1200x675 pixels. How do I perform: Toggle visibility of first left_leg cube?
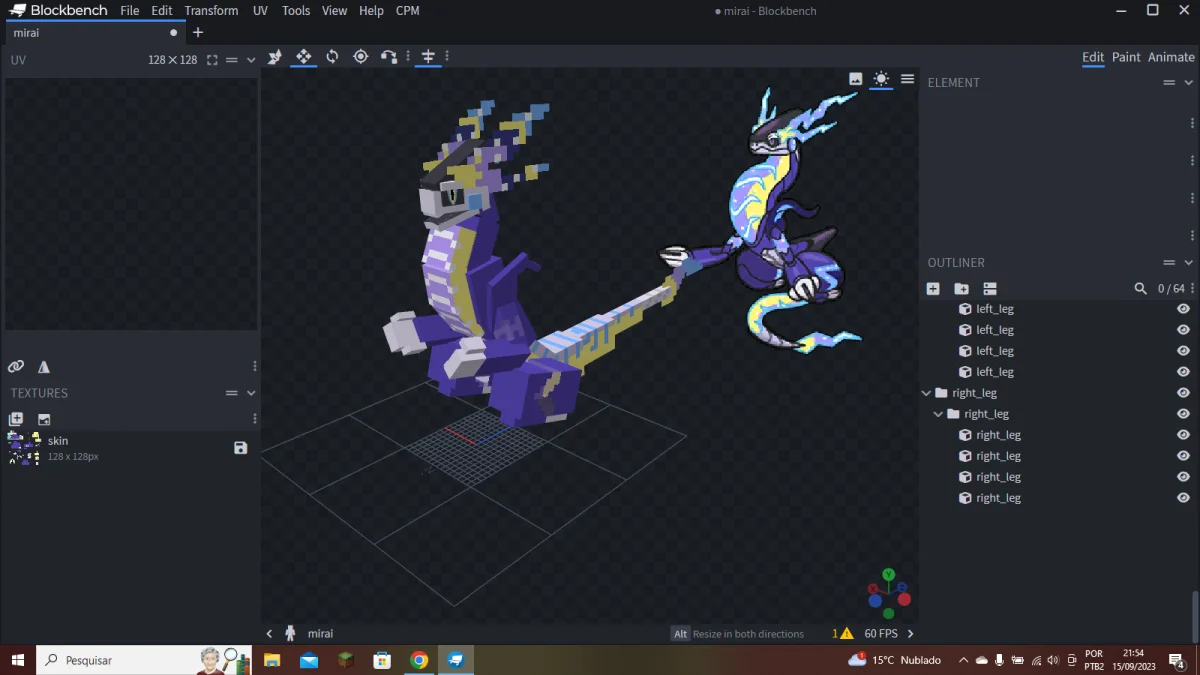point(1183,309)
